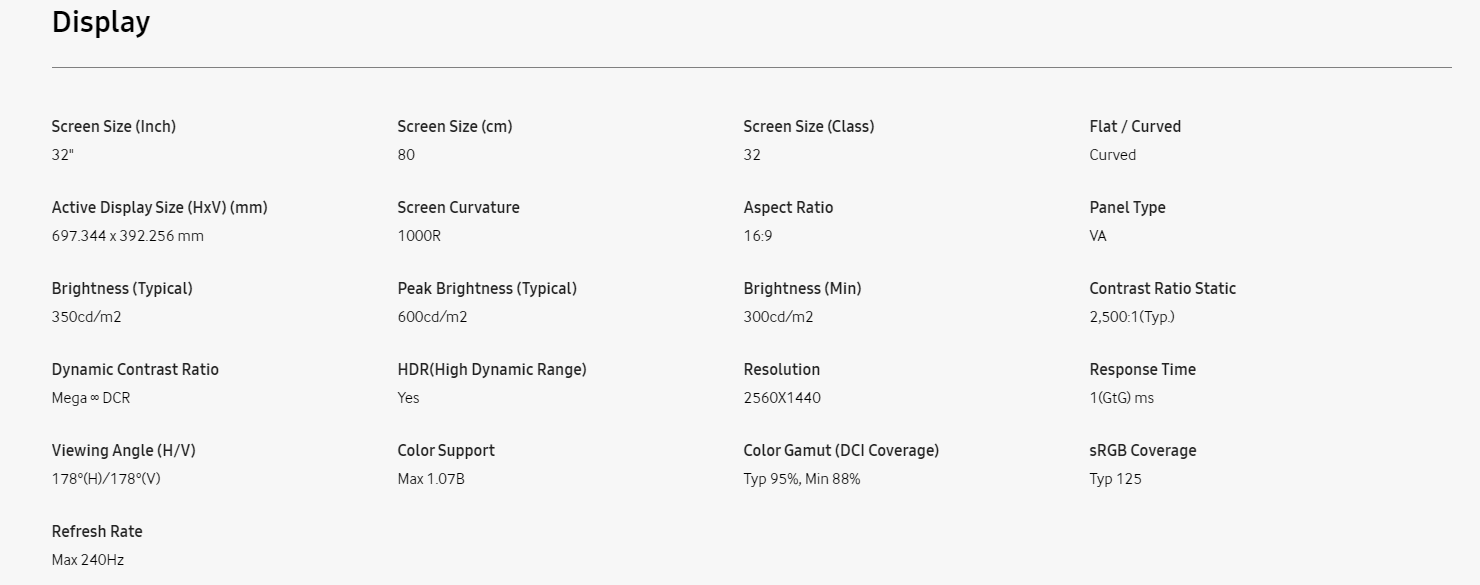This screenshot has width=1480, height=585.
Task: Click the Peak Brightness (Typical) label
Action: pyautogui.click(x=487, y=288)
